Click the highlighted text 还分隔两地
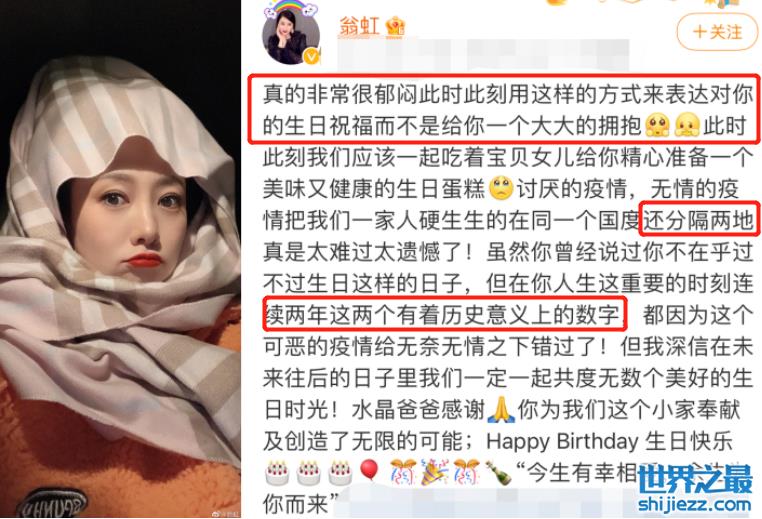This screenshot has width=762, height=519. [698, 220]
